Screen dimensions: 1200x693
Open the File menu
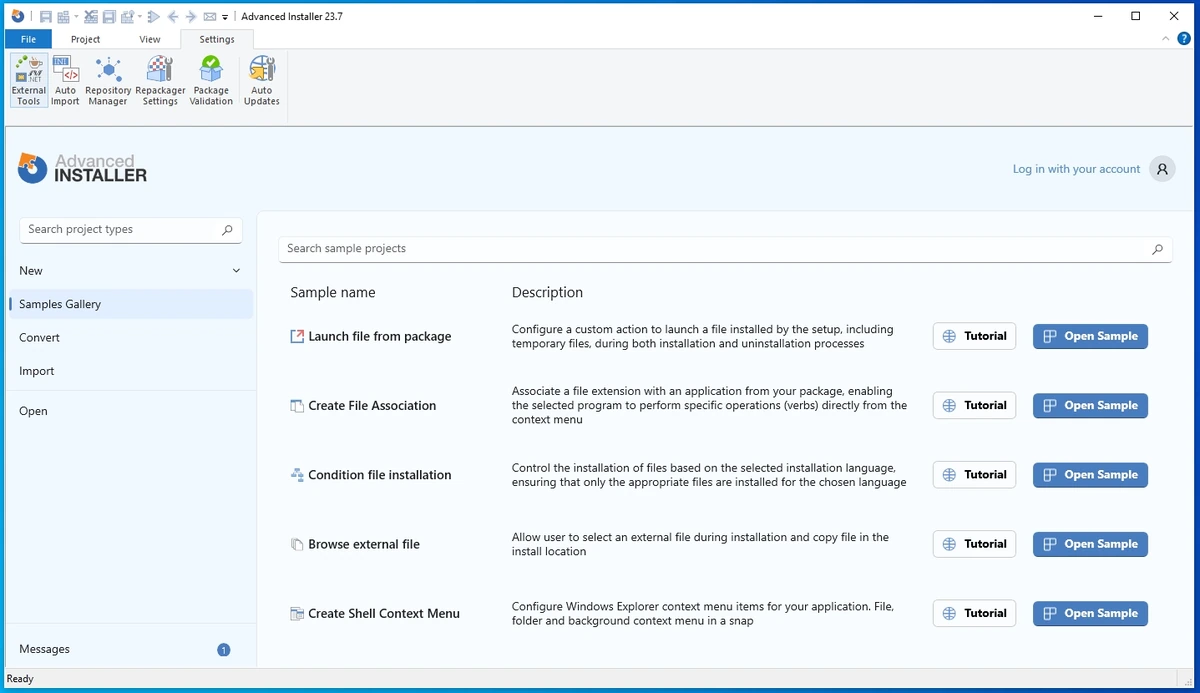point(28,39)
